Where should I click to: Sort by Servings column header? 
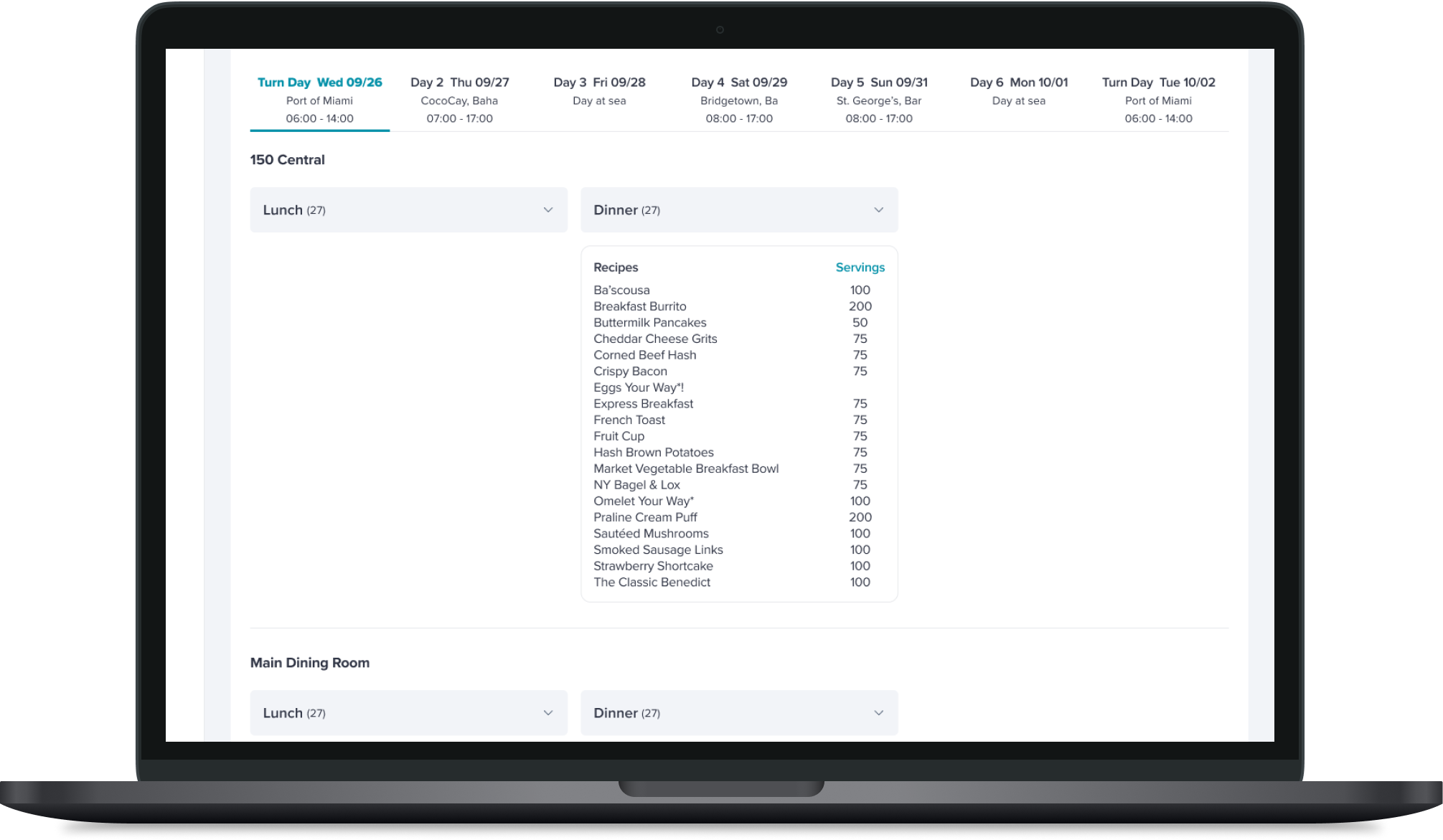(x=860, y=268)
